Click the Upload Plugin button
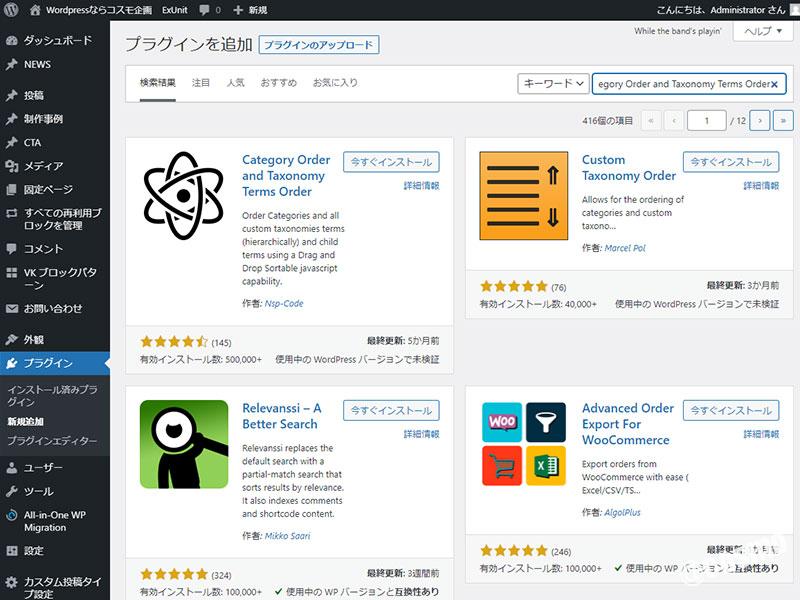Screen dimensions: 800x600 pyautogui.click(x=319, y=45)
